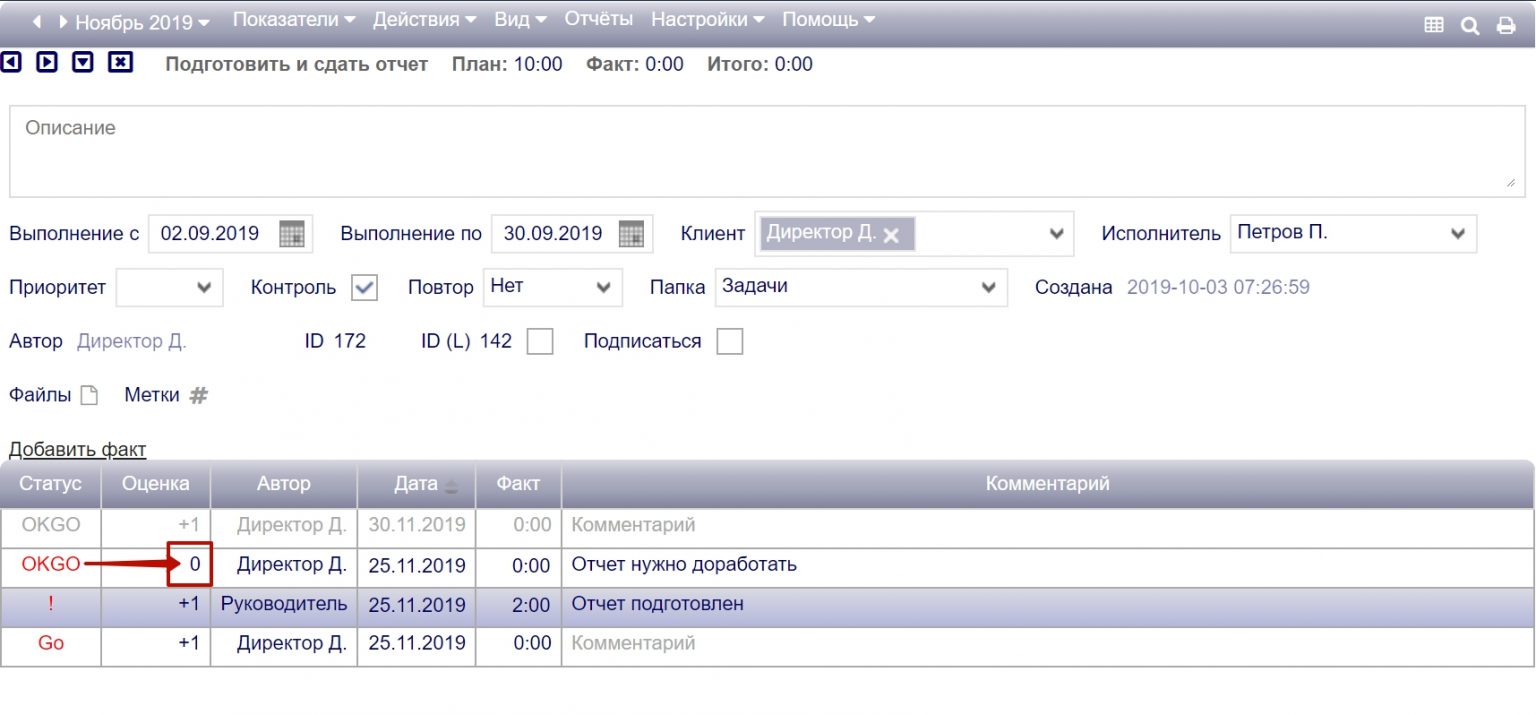The width and height of the screenshot is (1536, 715).
Task: Click the Комментарий column header
Action: click(1048, 484)
